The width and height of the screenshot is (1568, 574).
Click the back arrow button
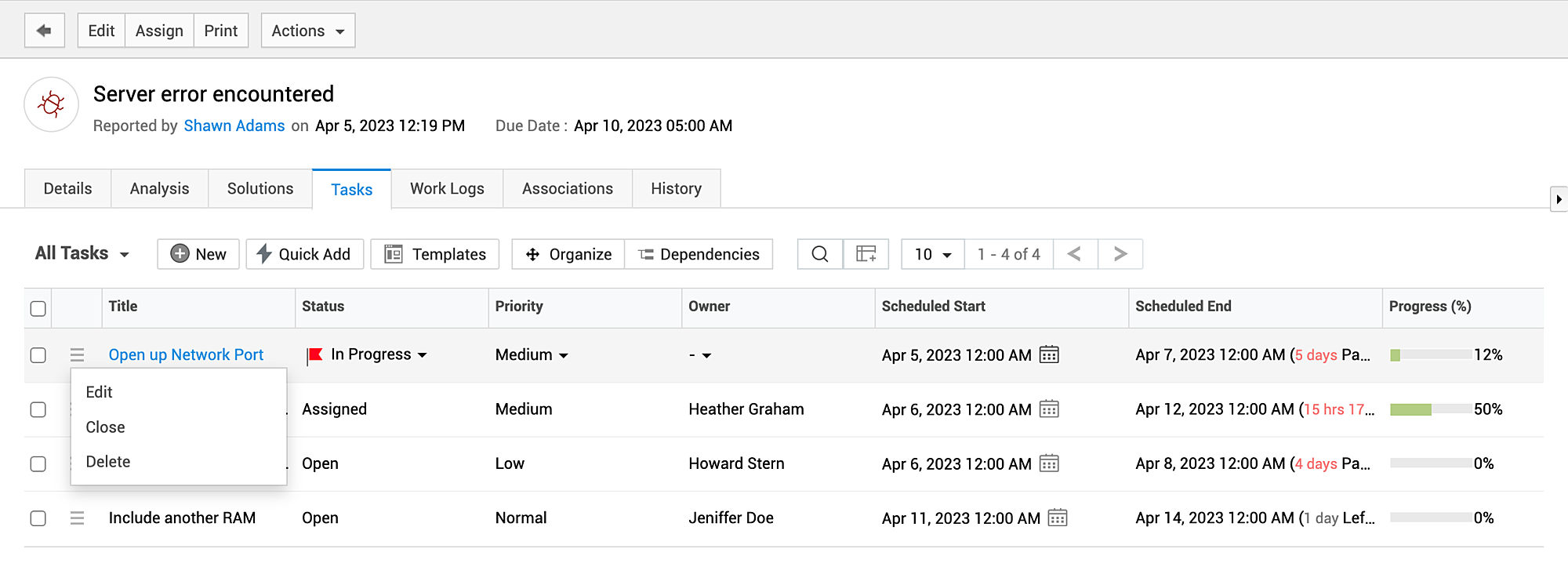(x=44, y=31)
